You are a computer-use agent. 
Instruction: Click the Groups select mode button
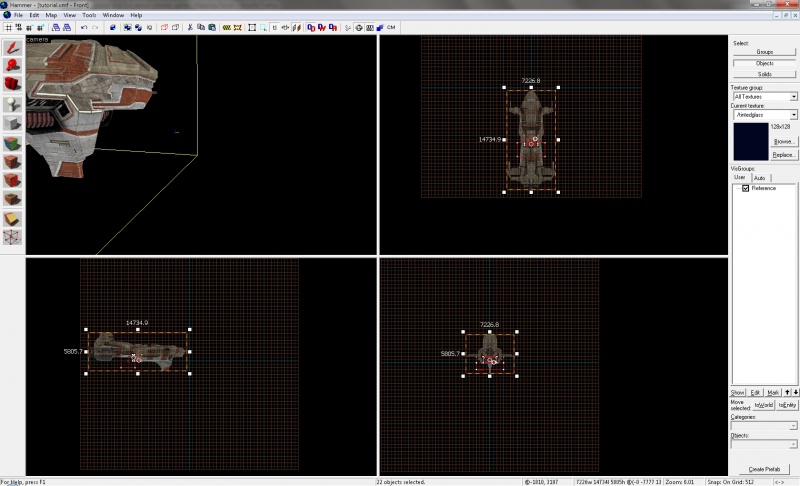click(x=764, y=52)
